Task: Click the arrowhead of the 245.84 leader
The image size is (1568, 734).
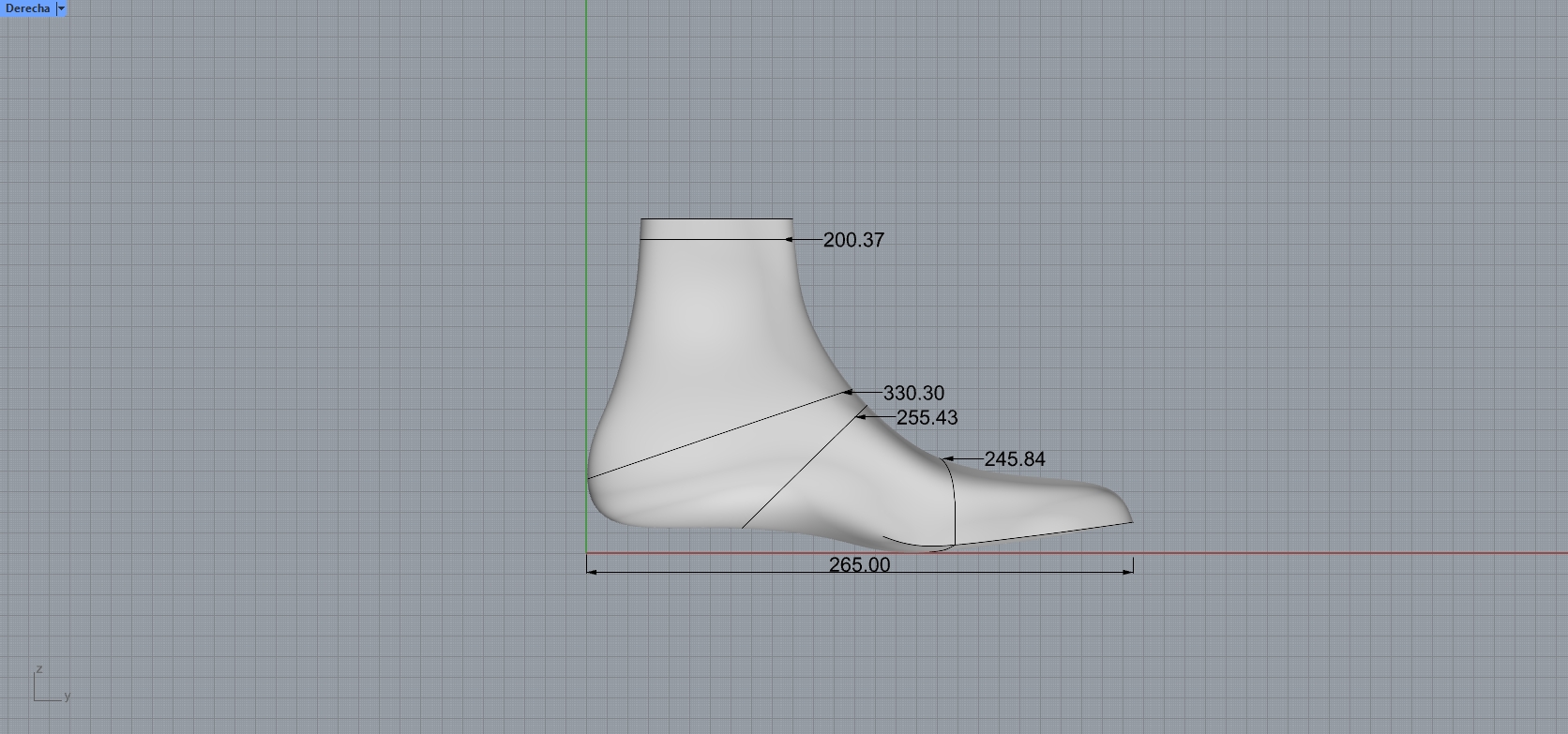Action: [947, 459]
